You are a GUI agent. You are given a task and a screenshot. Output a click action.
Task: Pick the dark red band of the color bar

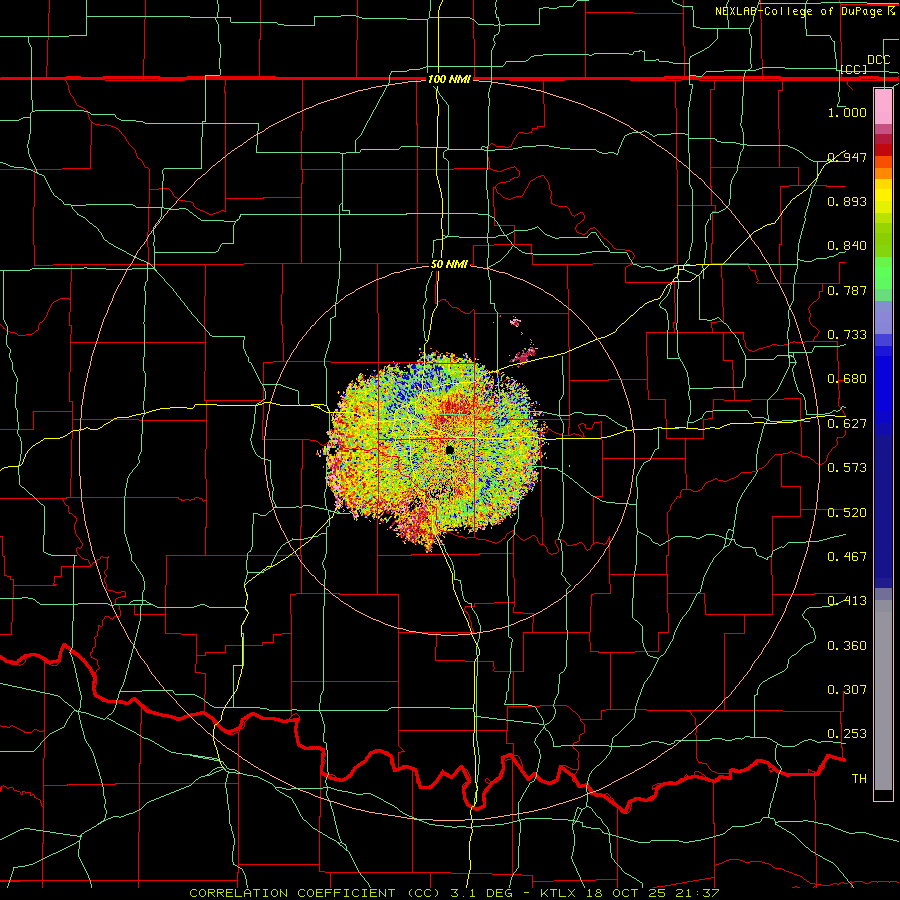(883, 149)
